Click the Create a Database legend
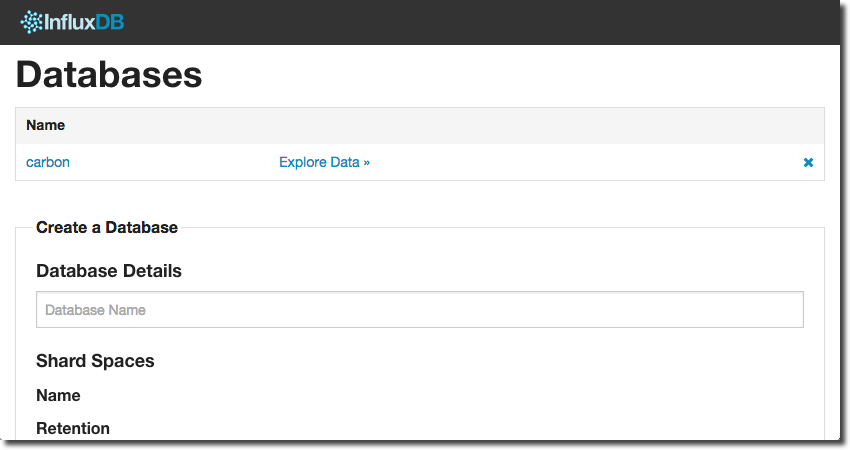 pyautogui.click(x=107, y=227)
